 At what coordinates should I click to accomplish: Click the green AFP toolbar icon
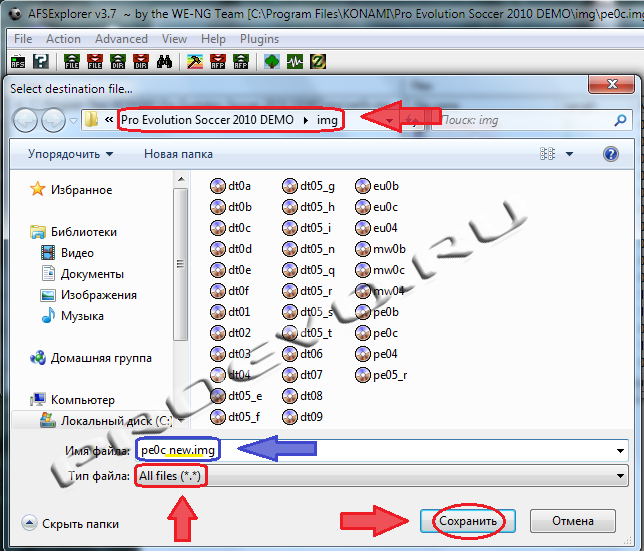(x=241, y=62)
